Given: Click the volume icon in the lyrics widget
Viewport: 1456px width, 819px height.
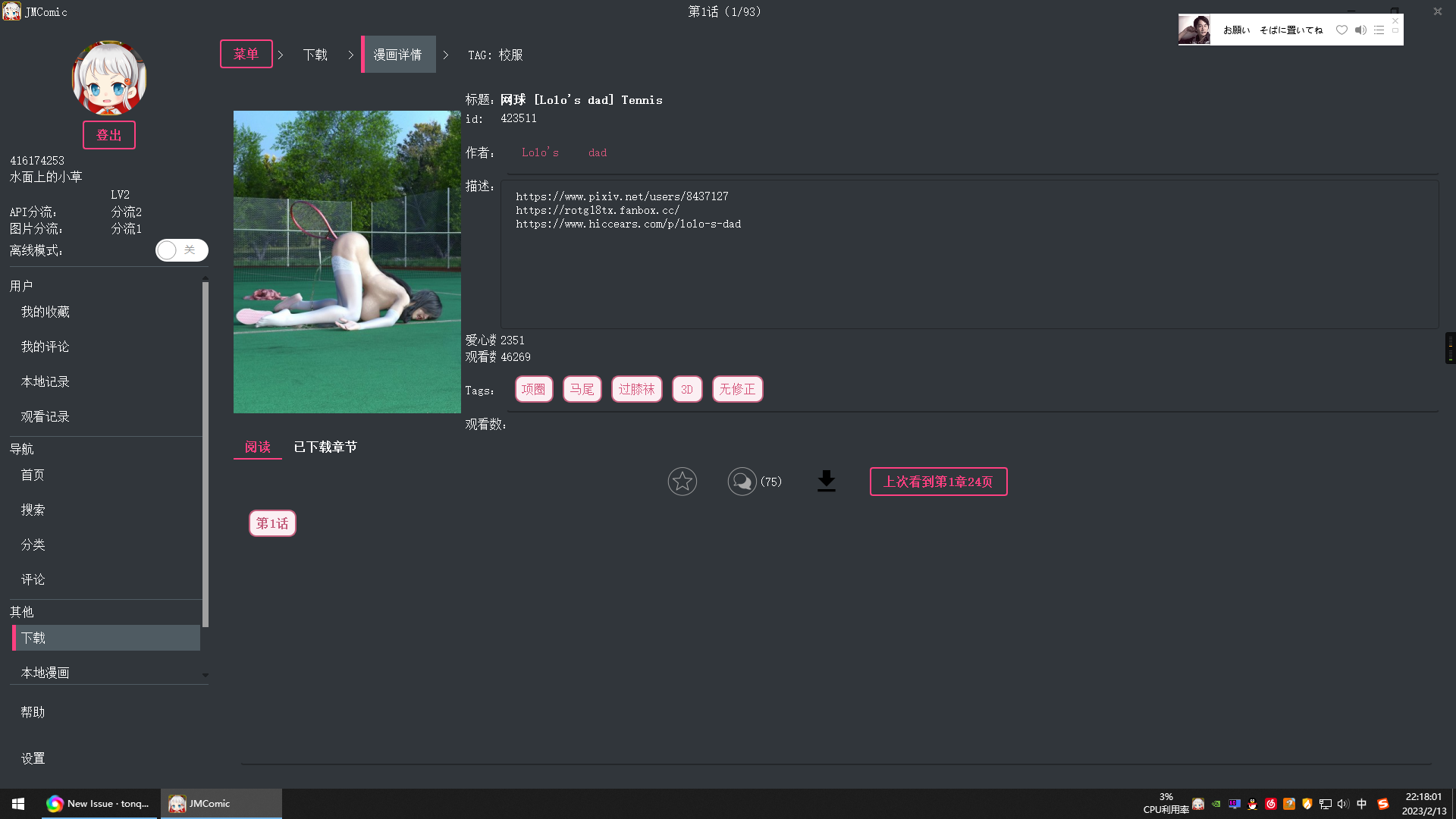Looking at the screenshot, I should 1360,30.
